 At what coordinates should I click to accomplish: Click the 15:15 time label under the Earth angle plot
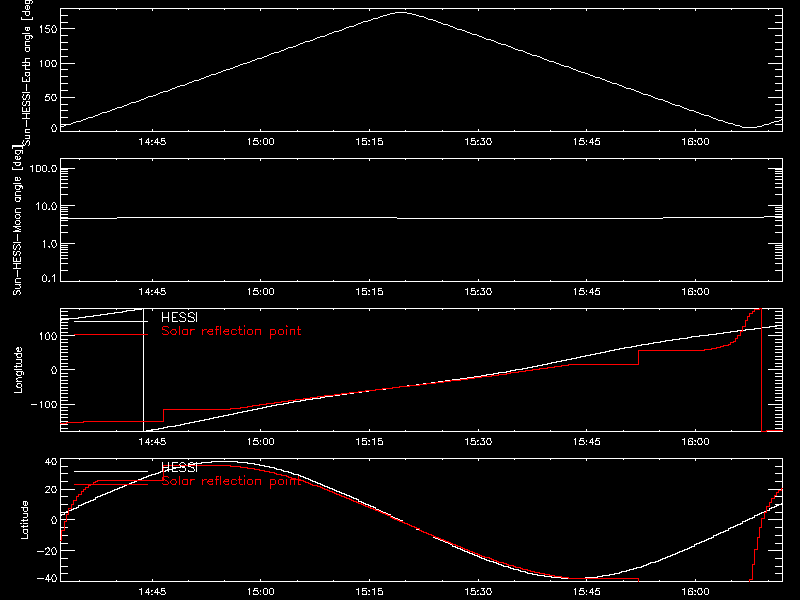pos(369,141)
